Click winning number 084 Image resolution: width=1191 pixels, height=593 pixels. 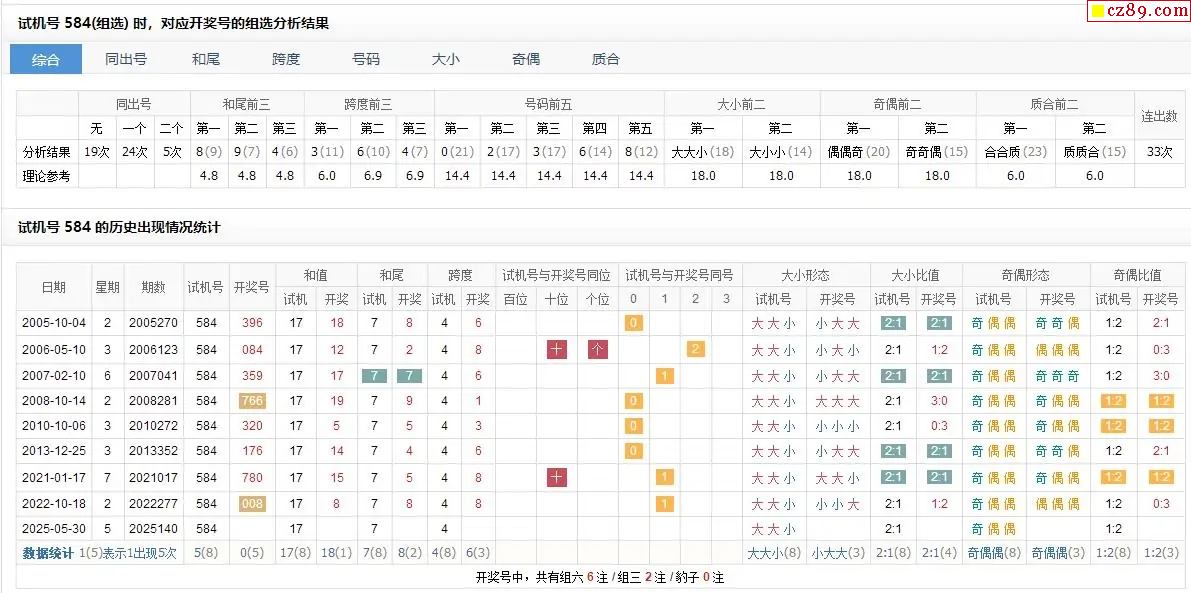click(x=252, y=350)
